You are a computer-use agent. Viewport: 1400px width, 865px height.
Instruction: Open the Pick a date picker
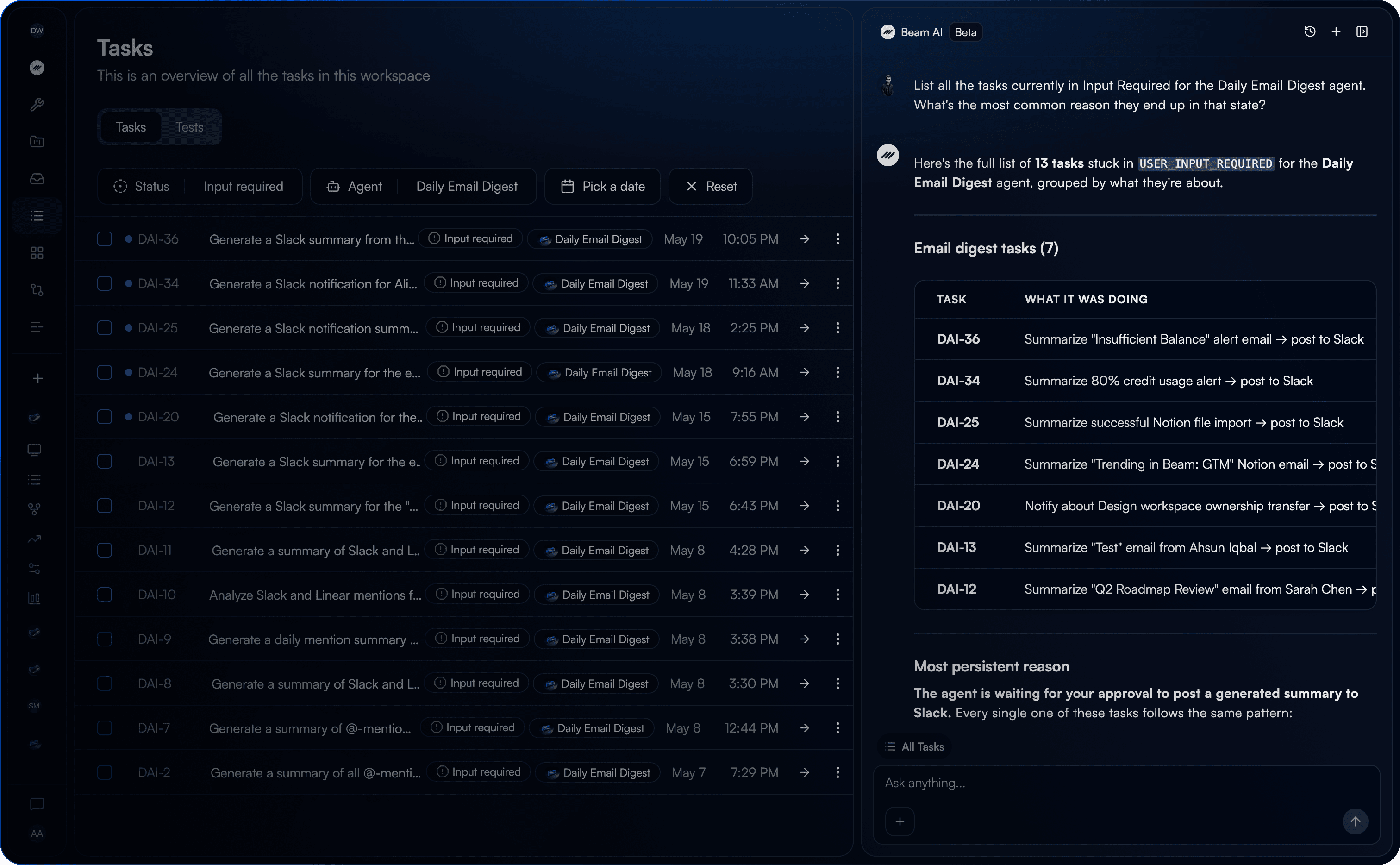point(603,187)
